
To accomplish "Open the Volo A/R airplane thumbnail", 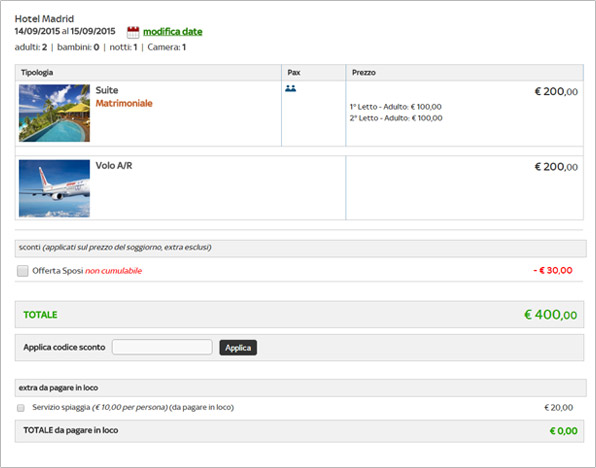I will (x=54, y=189).
